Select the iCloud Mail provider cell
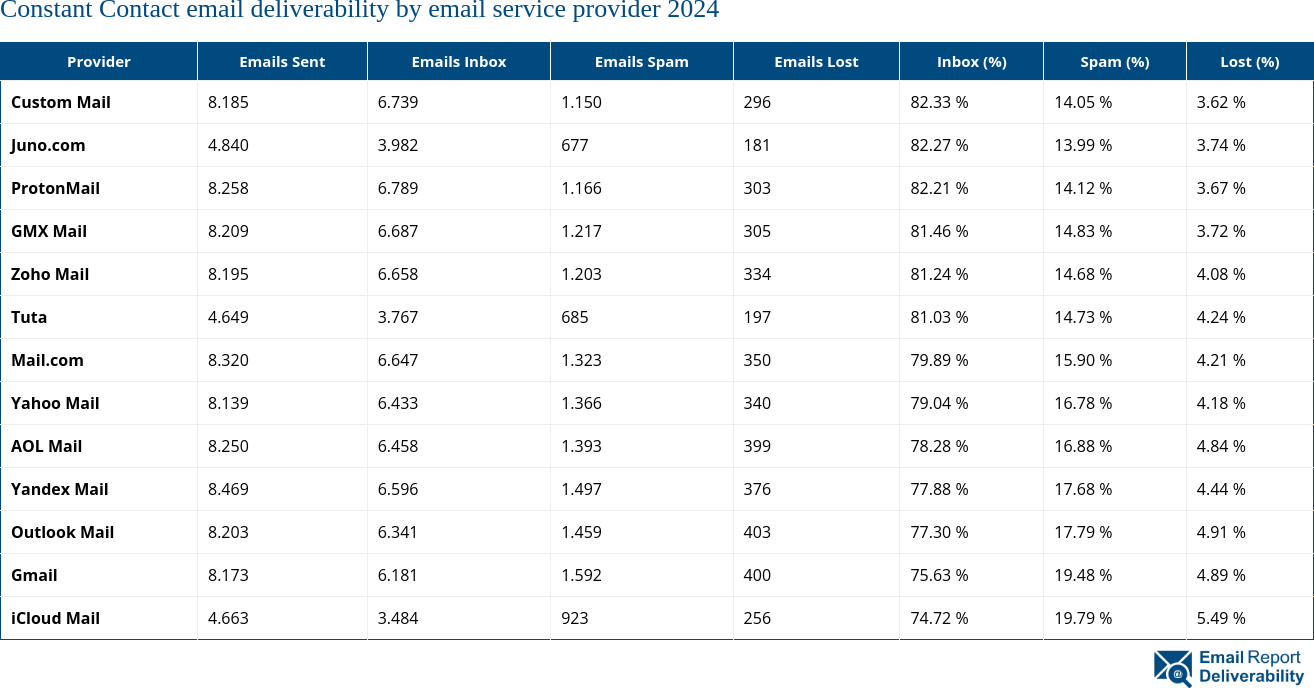Screen dimensions: 1314x688 point(99,618)
